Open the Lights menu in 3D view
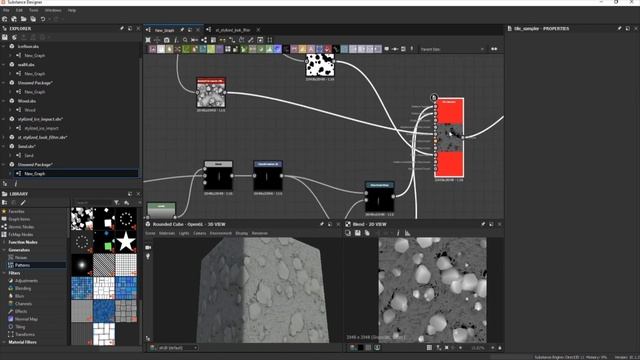 [x=184, y=233]
